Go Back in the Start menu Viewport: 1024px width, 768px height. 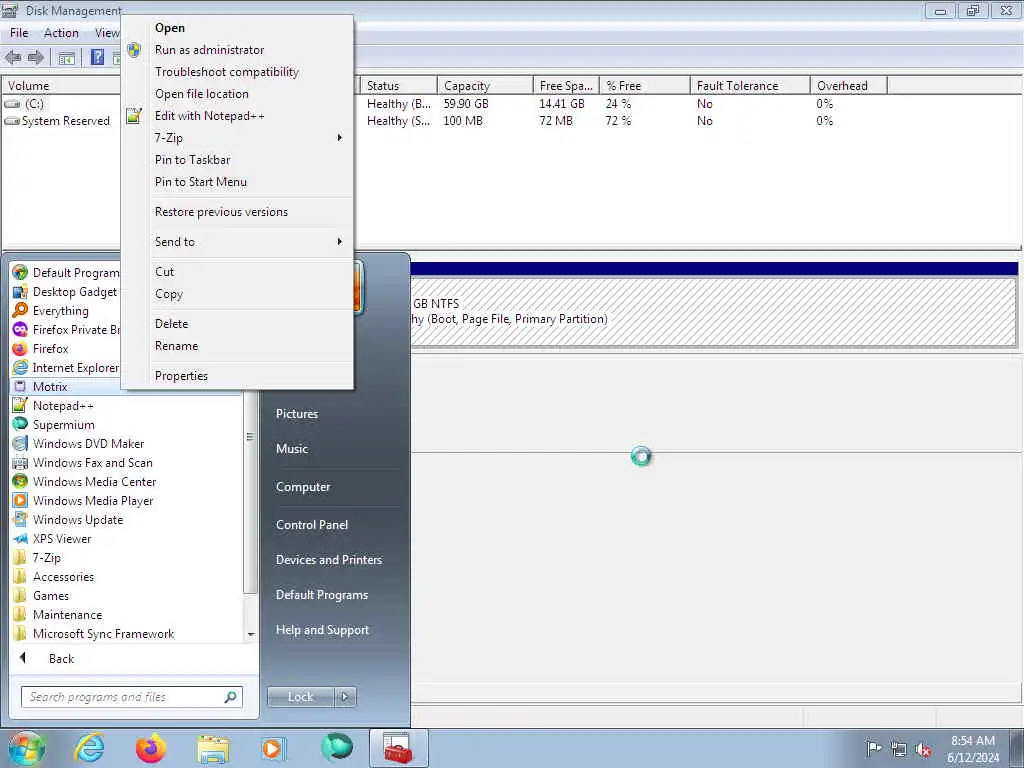61,658
